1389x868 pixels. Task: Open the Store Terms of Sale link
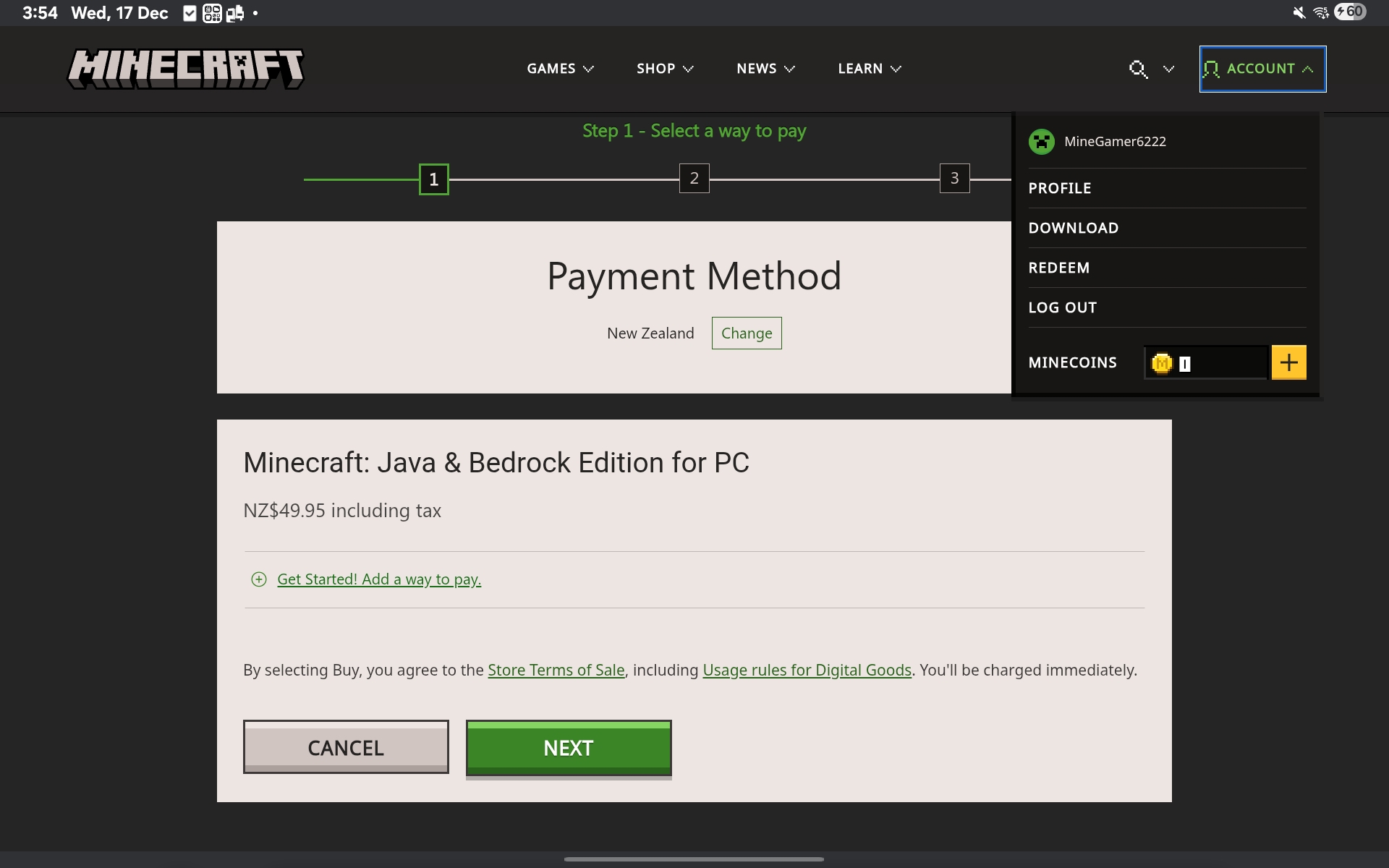pyautogui.click(x=556, y=671)
